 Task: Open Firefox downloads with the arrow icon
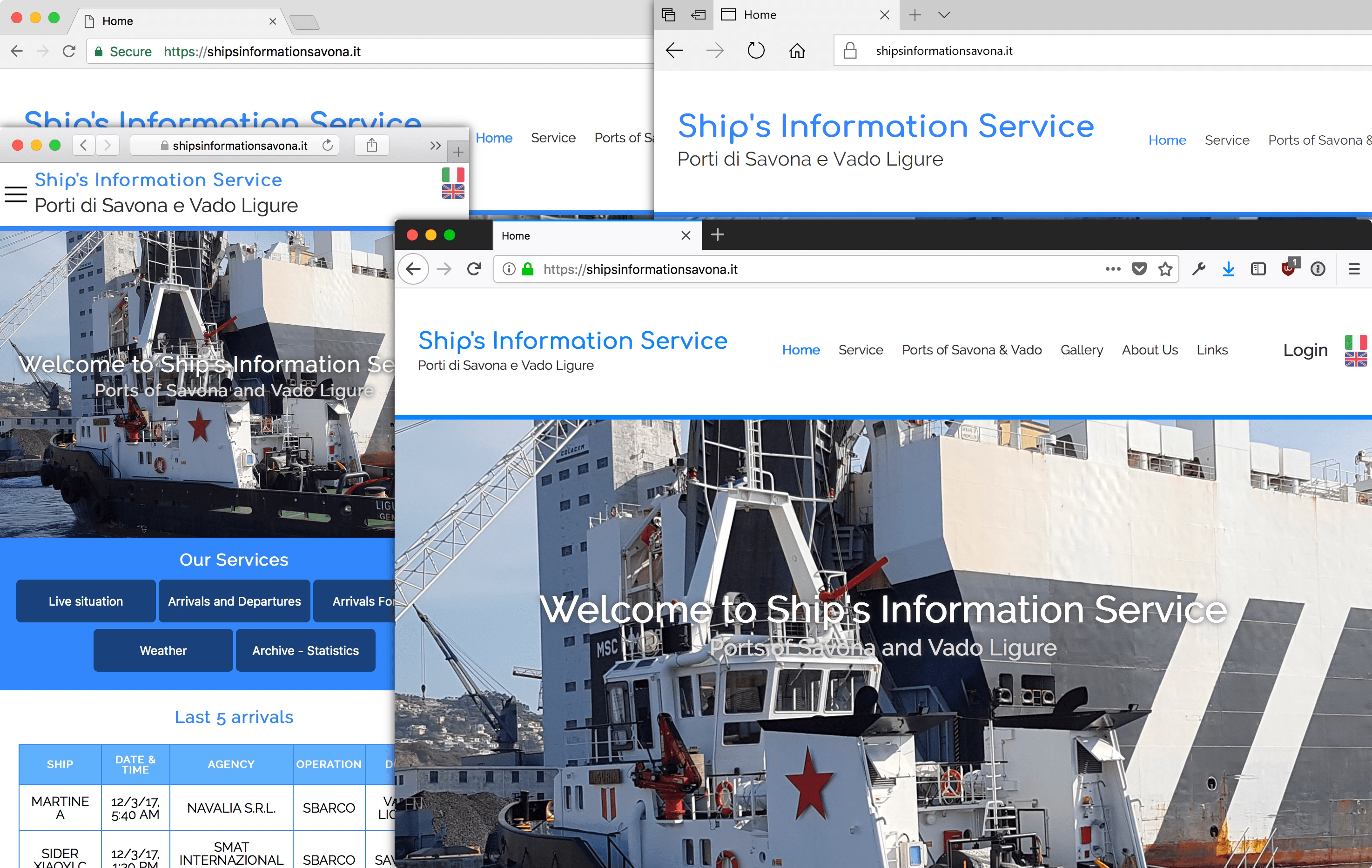pyautogui.click(x=1228, y=269)
